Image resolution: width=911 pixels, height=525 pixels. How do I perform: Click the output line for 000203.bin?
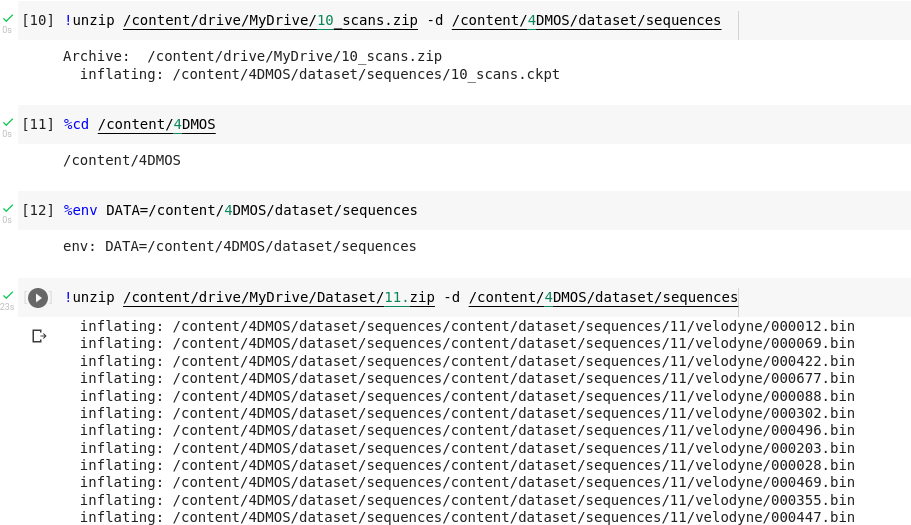coord(467,448)
